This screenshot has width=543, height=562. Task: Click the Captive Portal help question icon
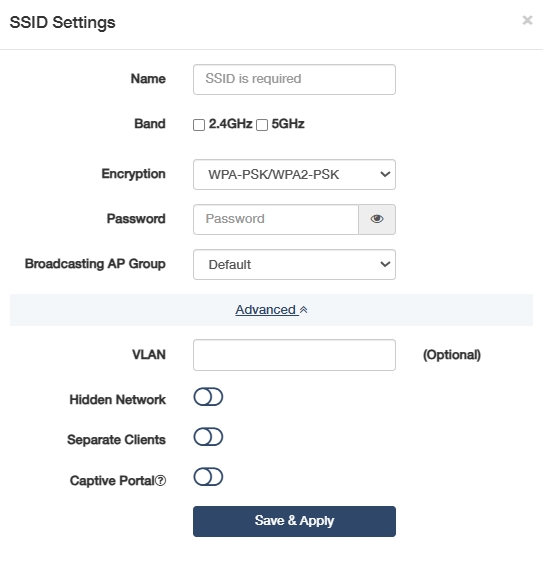(x=161, y=480)
